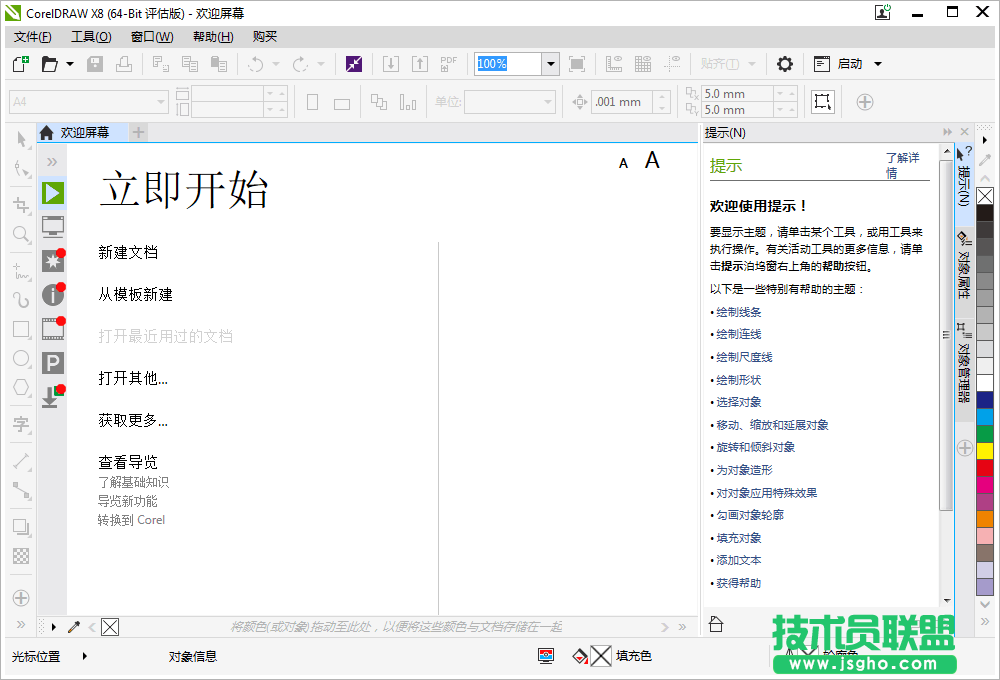
Task: Click the new tab plus button
Action: (x=138, y=133)
